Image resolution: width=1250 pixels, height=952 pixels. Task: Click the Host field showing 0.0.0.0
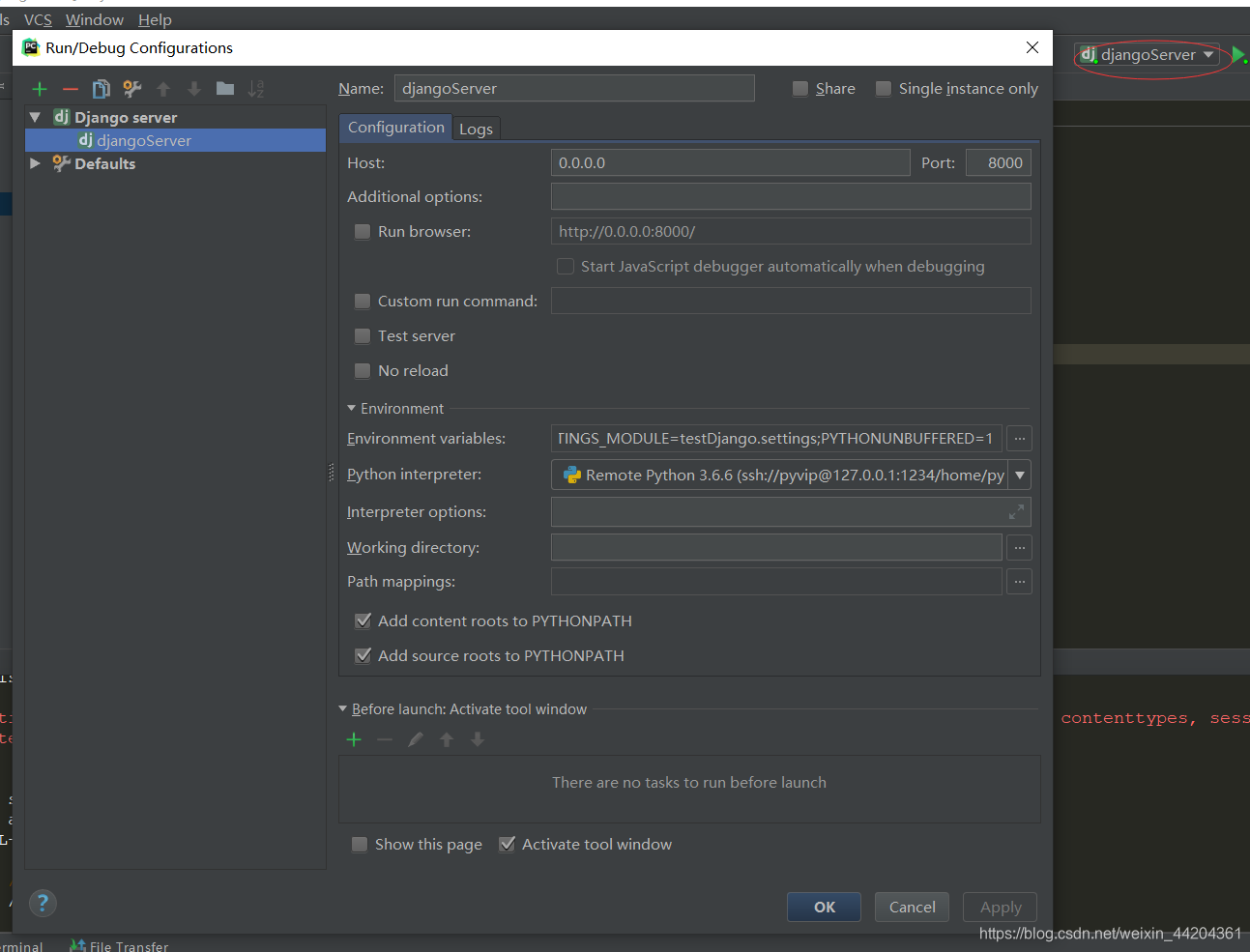(730, 163)
